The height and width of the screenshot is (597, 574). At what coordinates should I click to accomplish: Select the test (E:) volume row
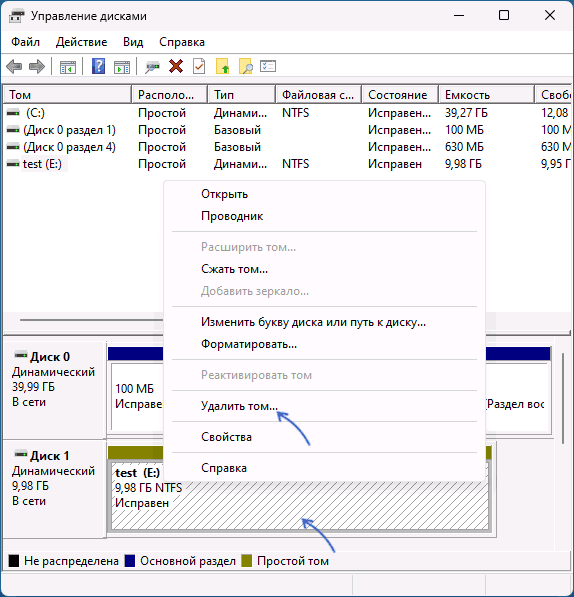click(x=287, y=164)
